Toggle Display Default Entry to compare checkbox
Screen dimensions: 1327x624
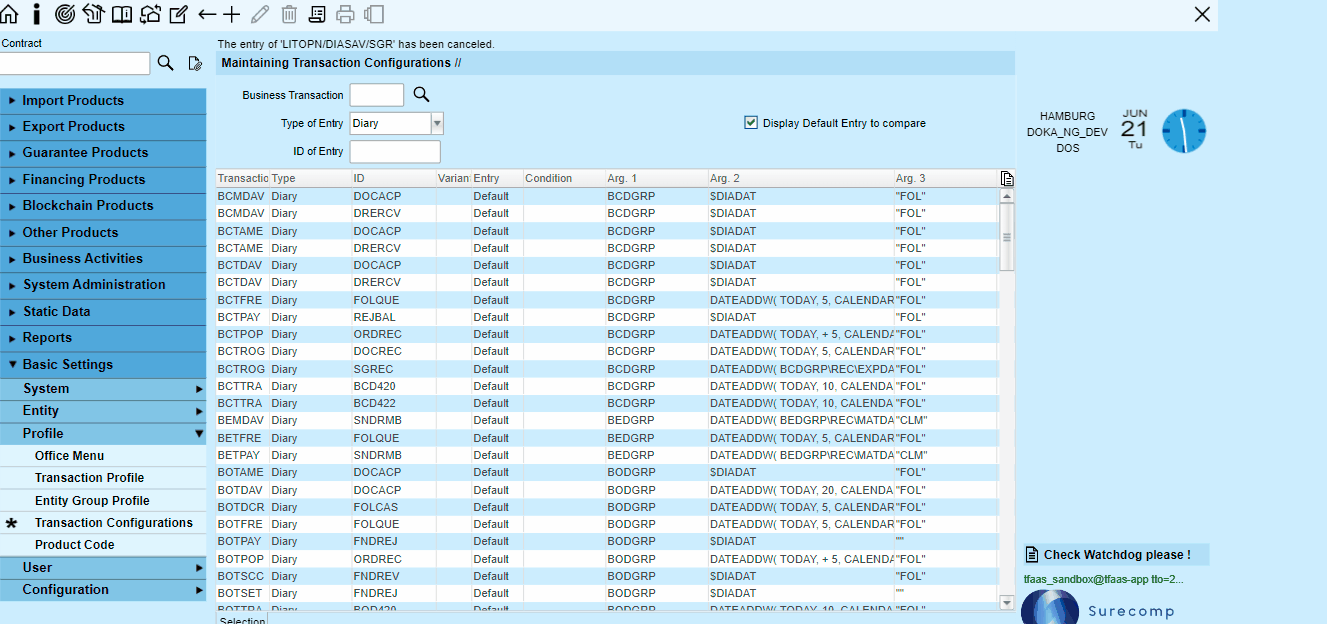tap(751, 123)
